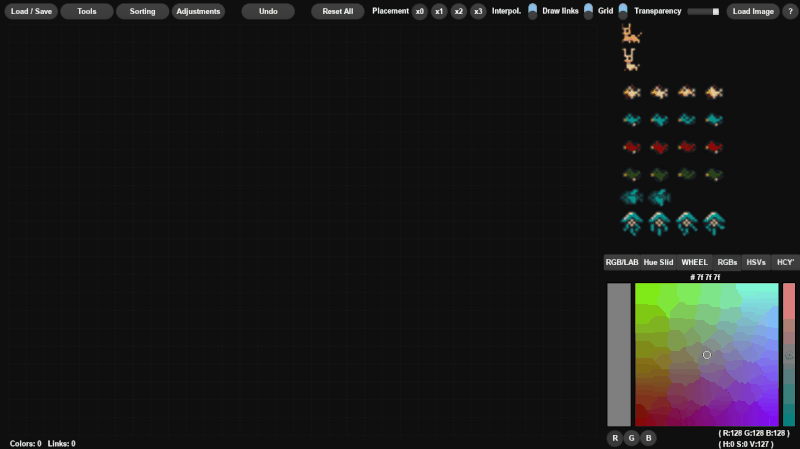Click the R:128 G:128 B:128 readout
The height and width of the screenshot is (449, 800).
point(754,433)
